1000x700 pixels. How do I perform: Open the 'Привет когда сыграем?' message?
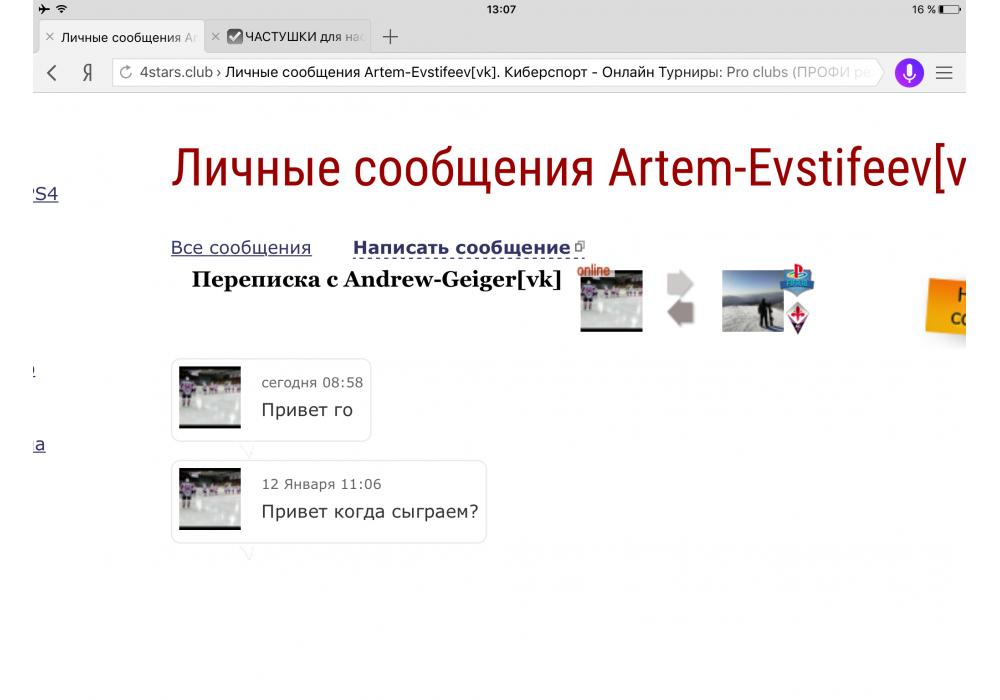(369, 511)
